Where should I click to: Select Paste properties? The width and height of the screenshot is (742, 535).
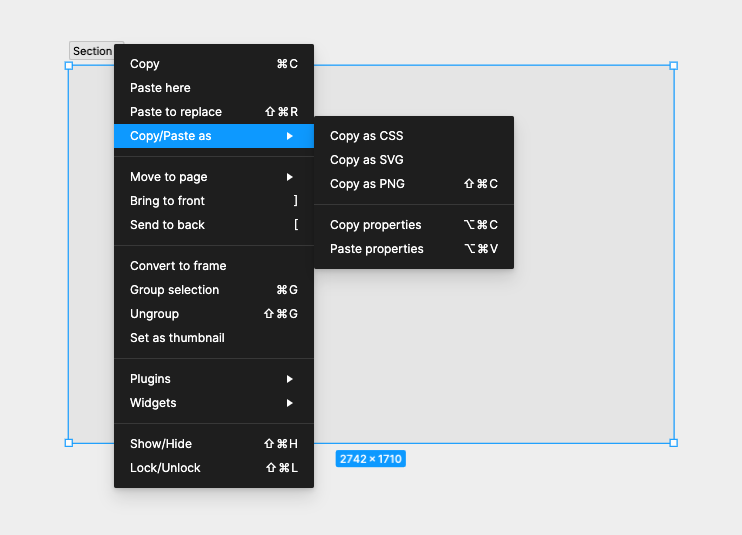pos(414,249)
